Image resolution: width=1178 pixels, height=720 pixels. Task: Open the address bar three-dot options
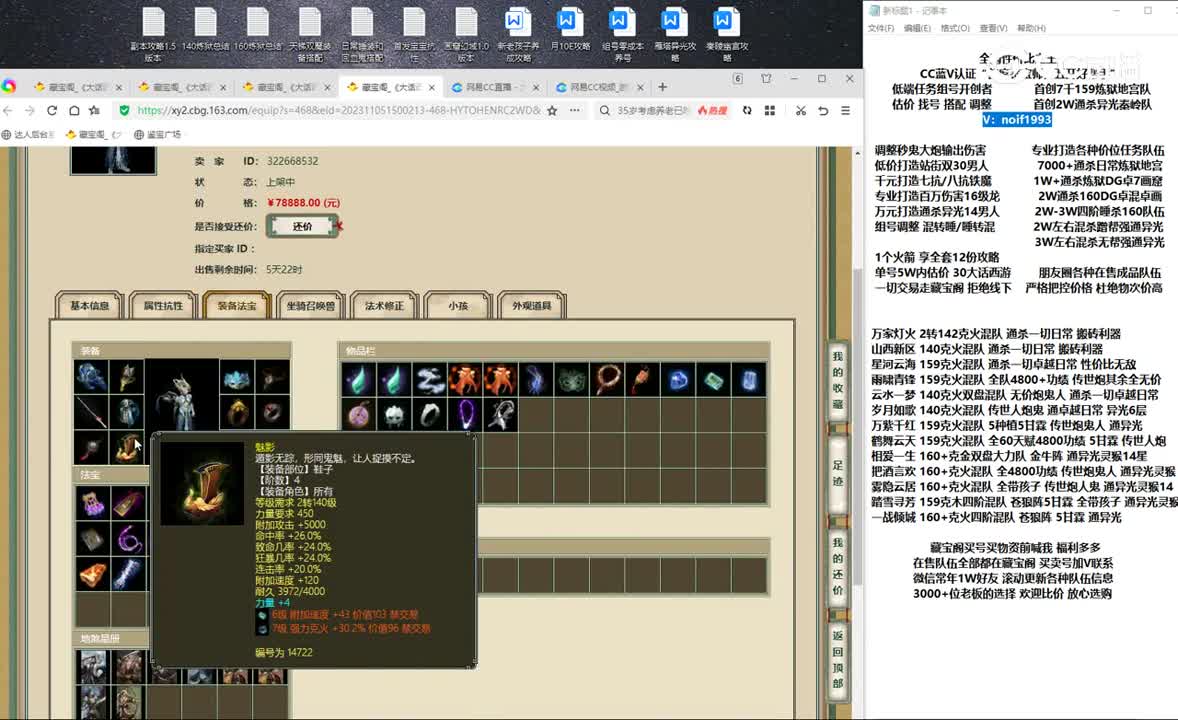coord(575,110)
